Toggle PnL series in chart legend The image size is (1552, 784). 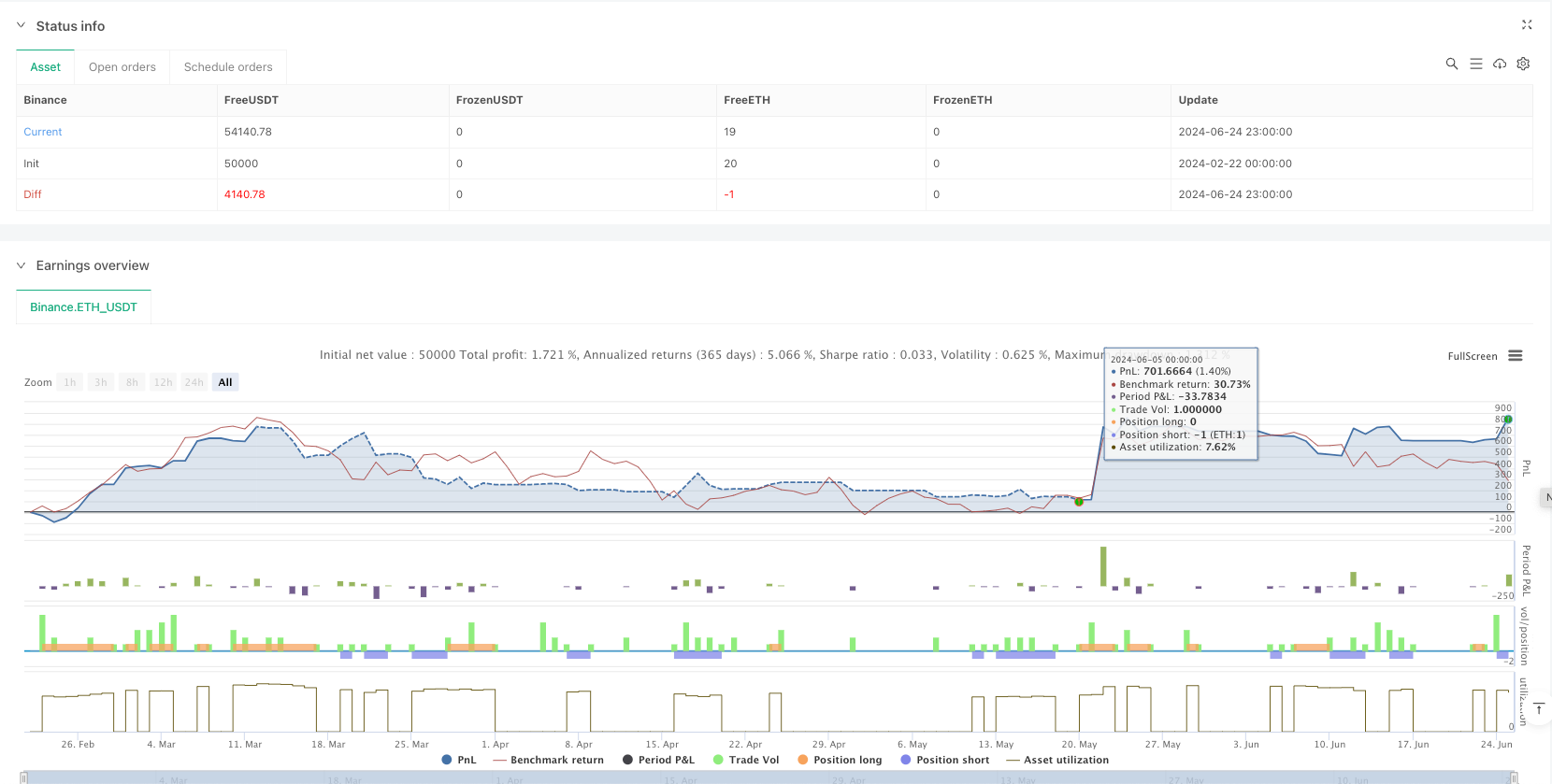click(458, 760)
